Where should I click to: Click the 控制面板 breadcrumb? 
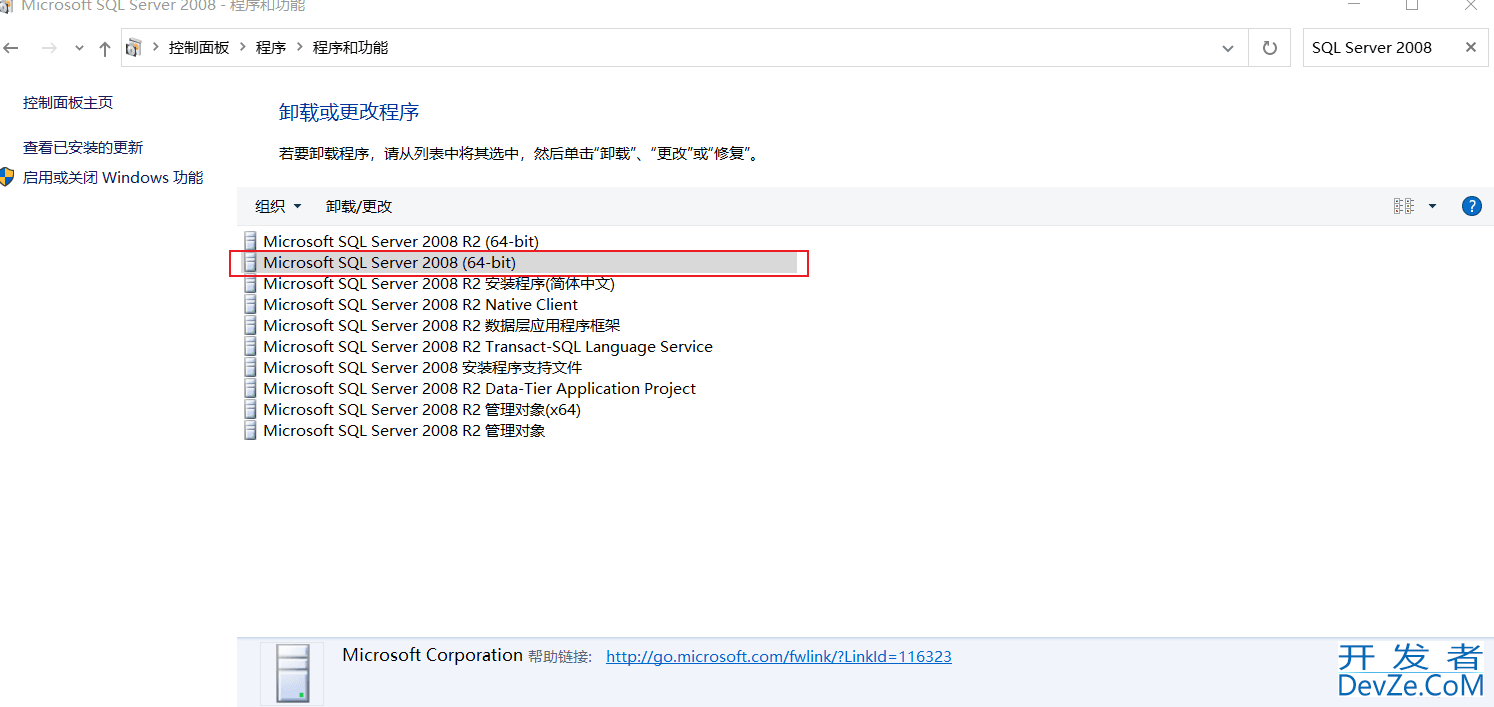click(199, 48)
